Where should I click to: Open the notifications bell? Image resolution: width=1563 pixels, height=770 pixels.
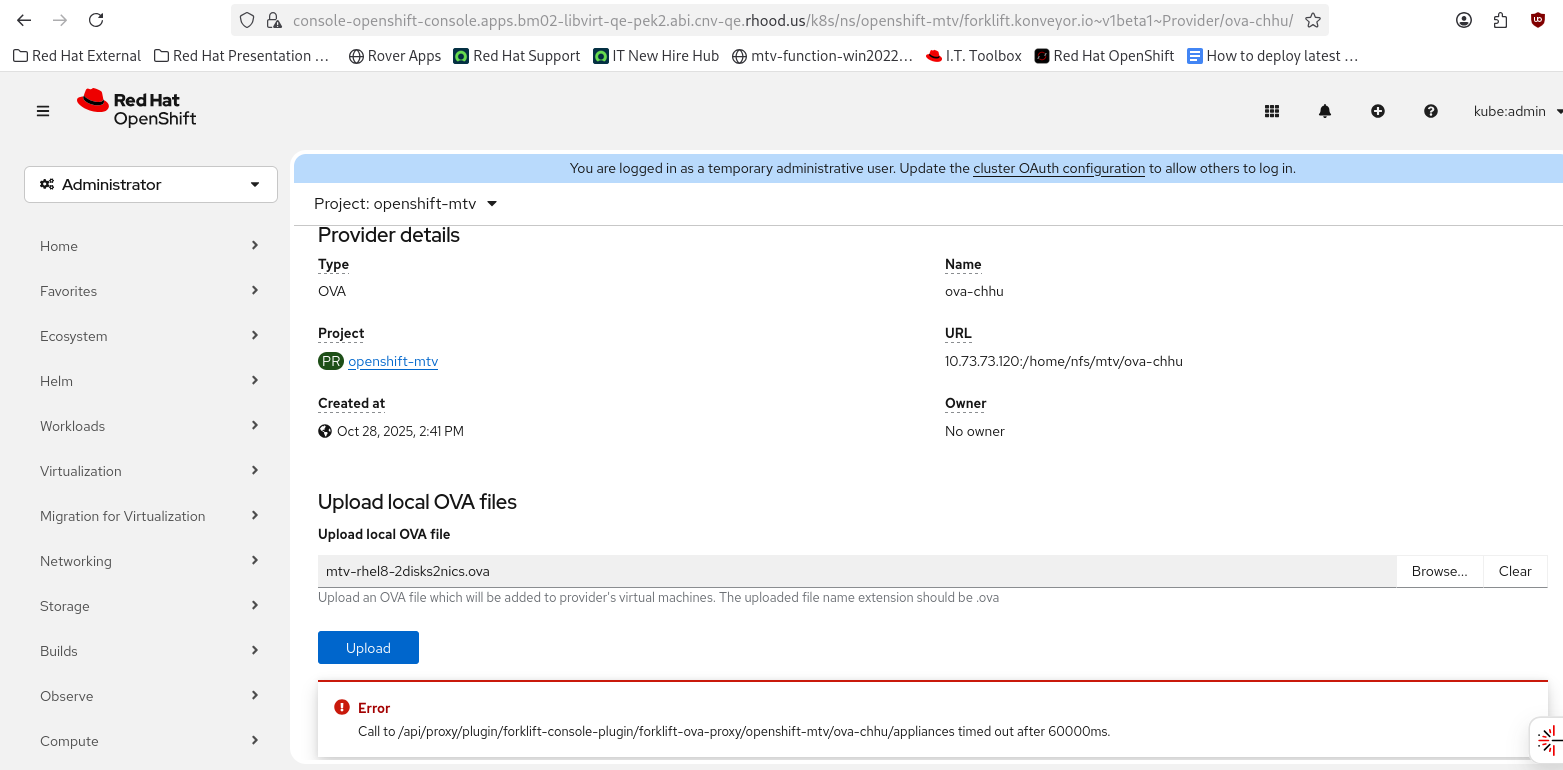(x=1325, y=111)
